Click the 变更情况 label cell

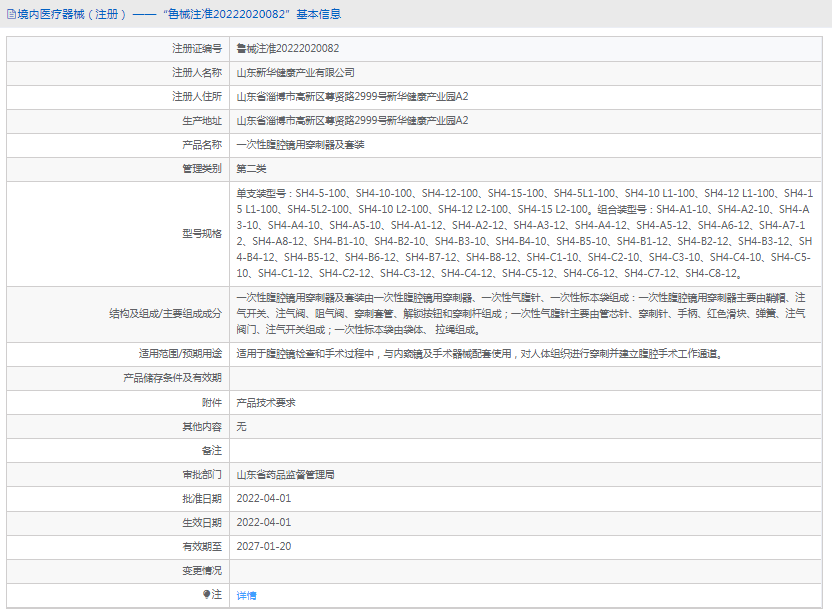118,571
